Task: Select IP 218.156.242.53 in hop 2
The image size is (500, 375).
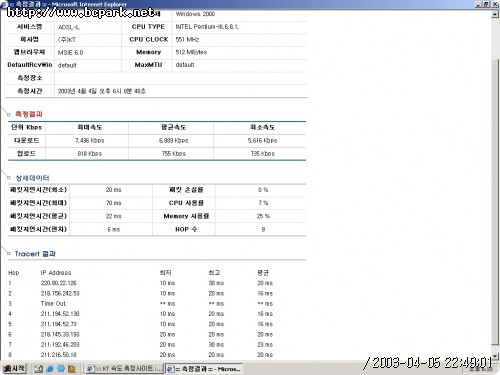Action: click(60, 294)
